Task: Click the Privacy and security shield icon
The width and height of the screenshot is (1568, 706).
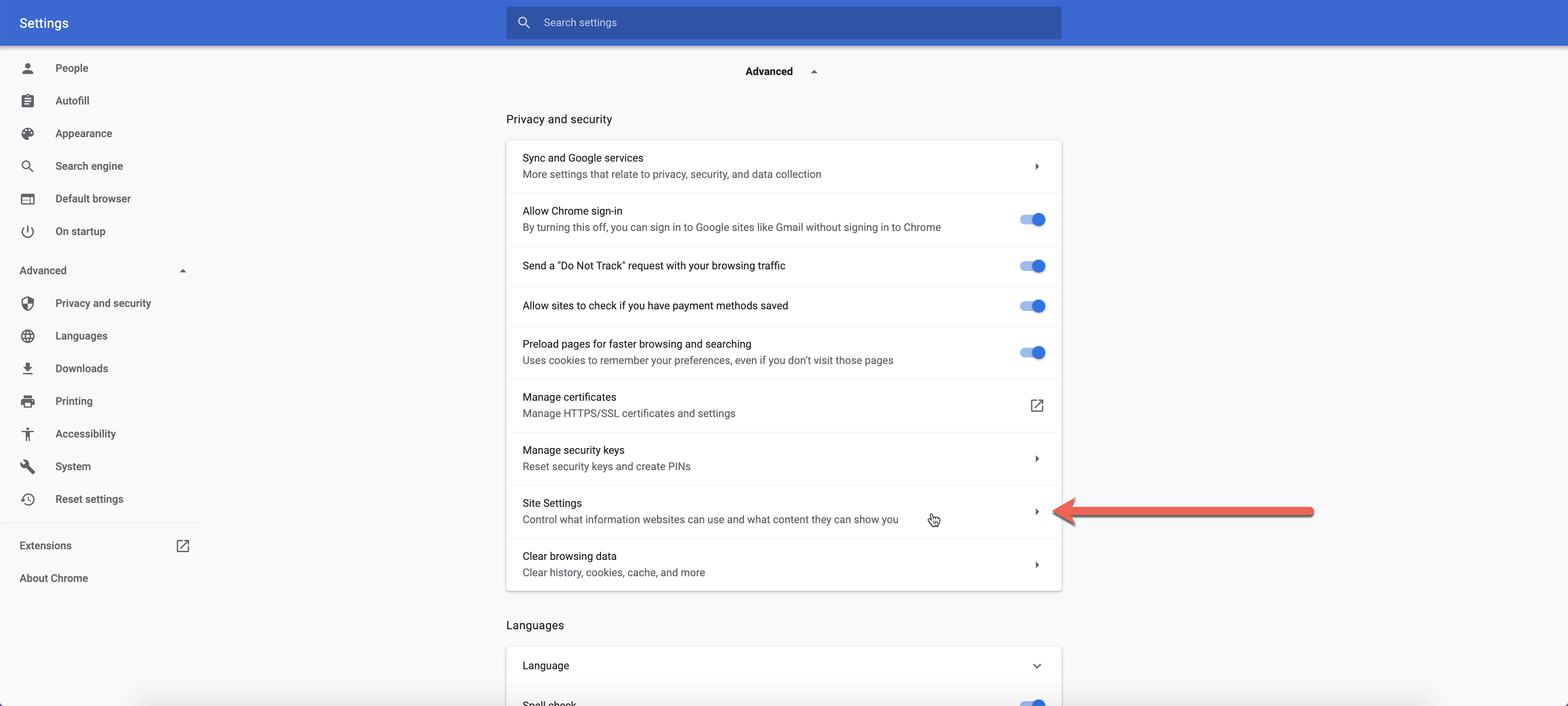Action: tap(27, 304)
